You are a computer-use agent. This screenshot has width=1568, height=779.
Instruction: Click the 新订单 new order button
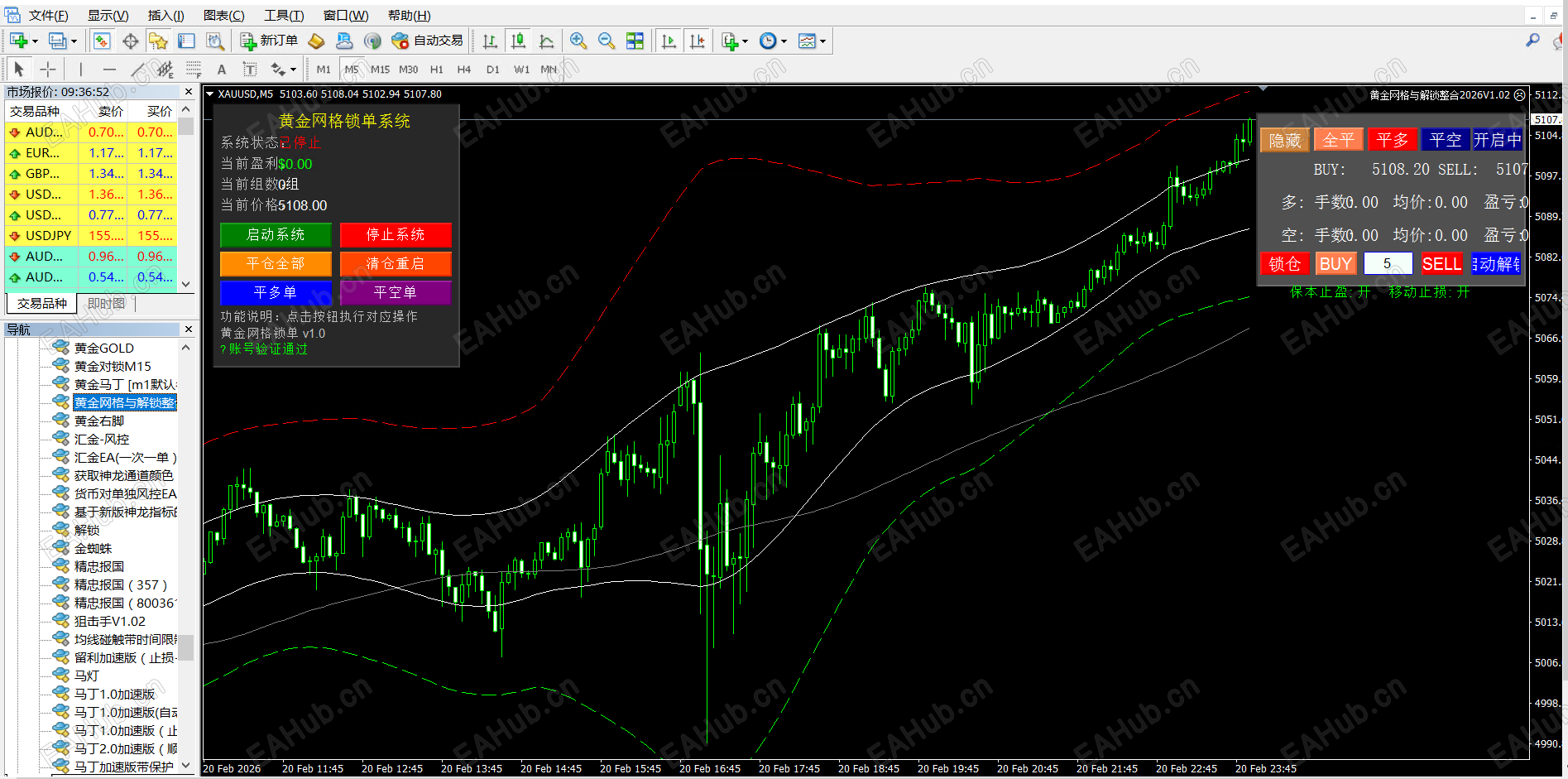coord(269,41)
